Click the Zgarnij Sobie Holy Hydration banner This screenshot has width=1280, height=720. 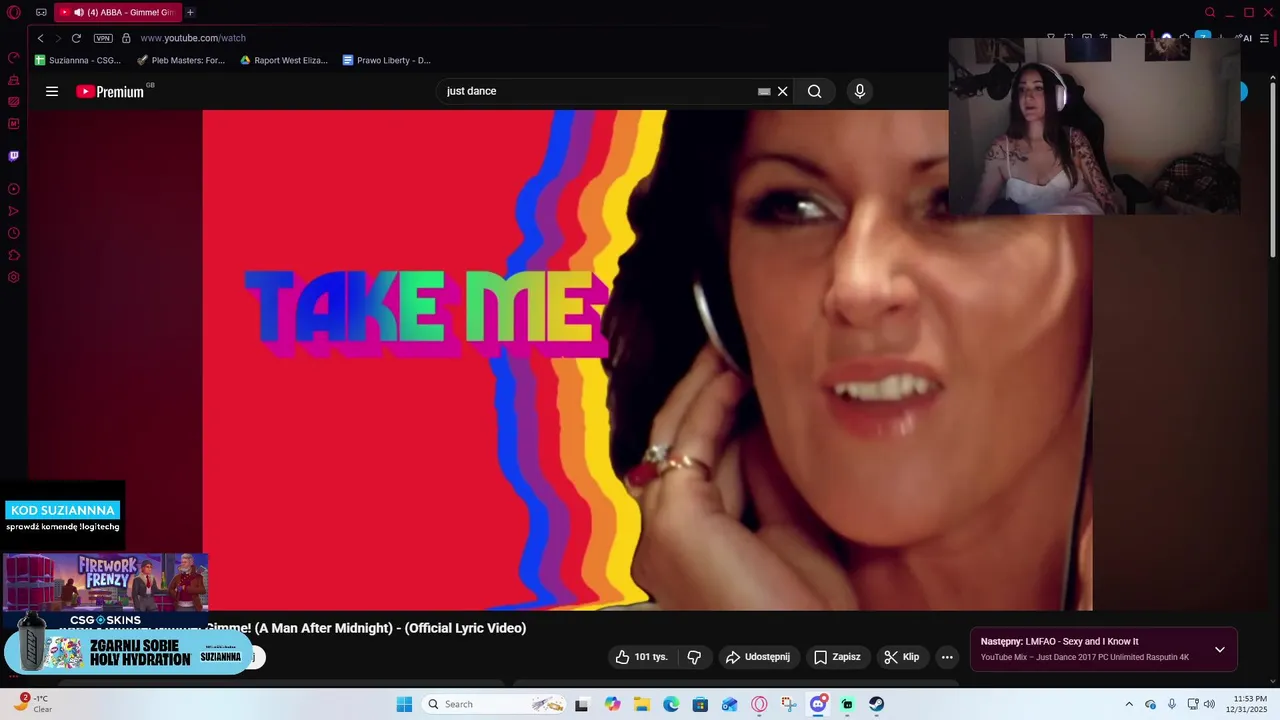(128, 652)
